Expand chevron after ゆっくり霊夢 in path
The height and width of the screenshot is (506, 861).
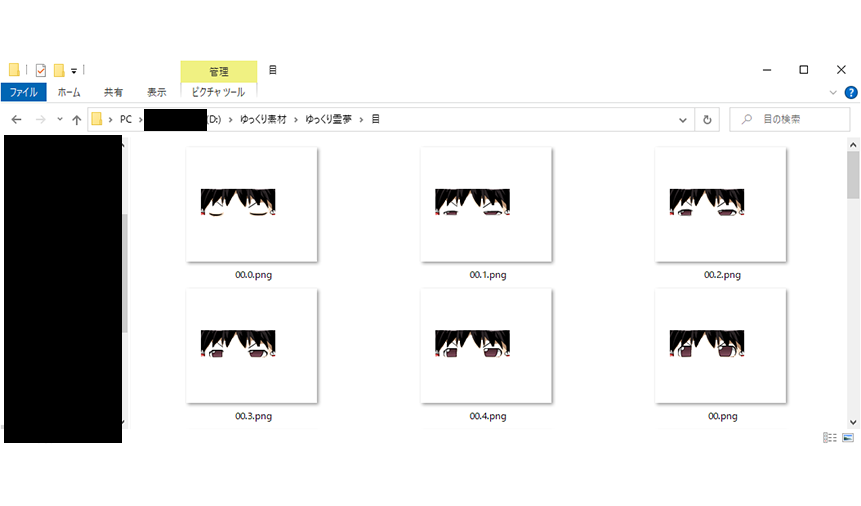(361, 120)
